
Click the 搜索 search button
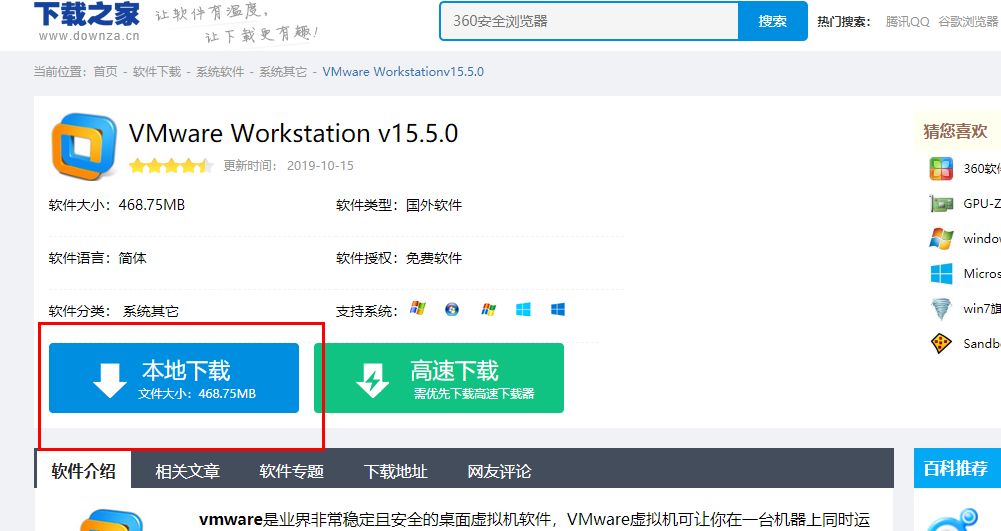[772, 21]
